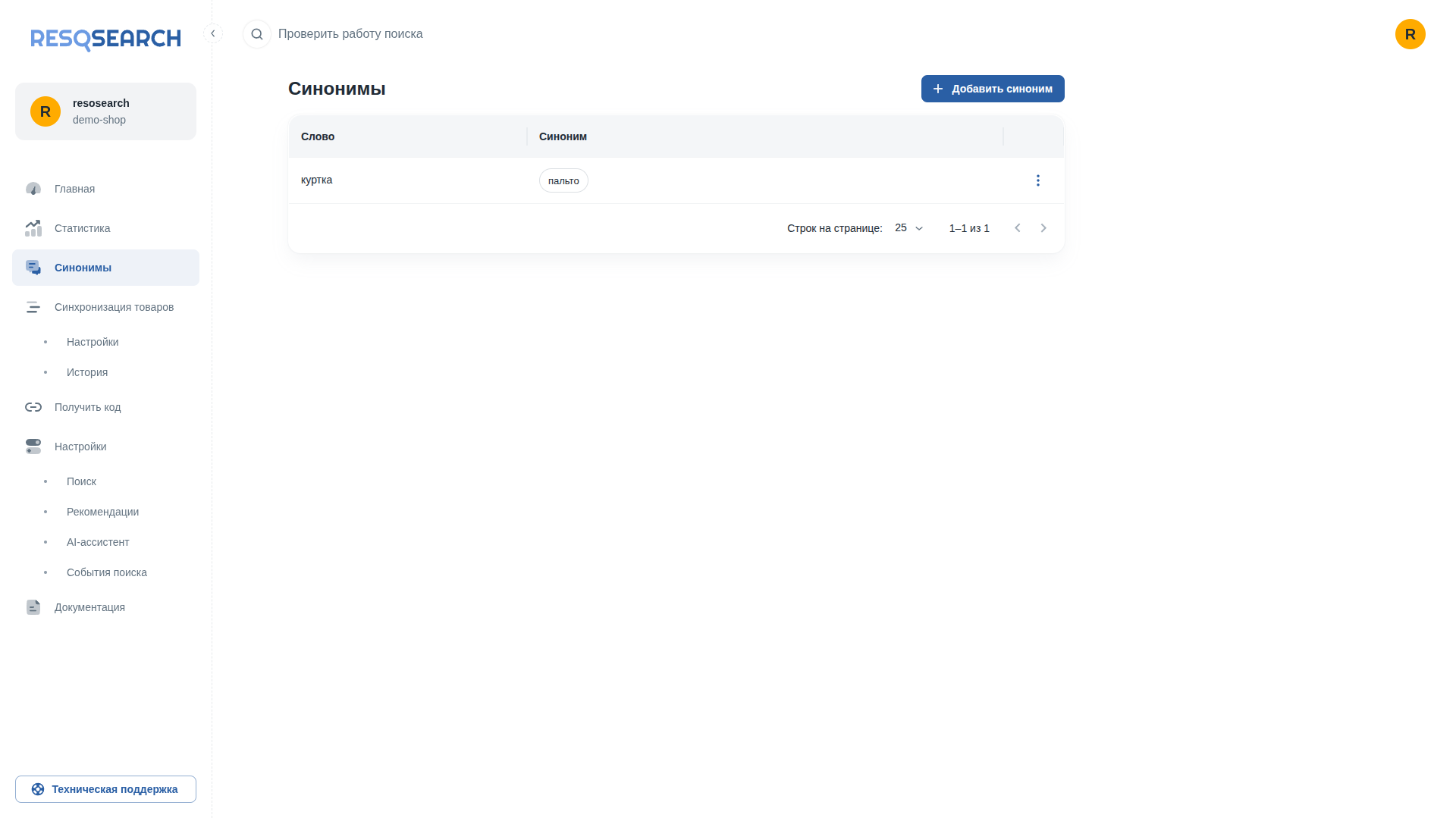This screenshot has width=1456, height=818.
Task: Click the Техническая поддержка button
Action: click(x=105, y=789)
